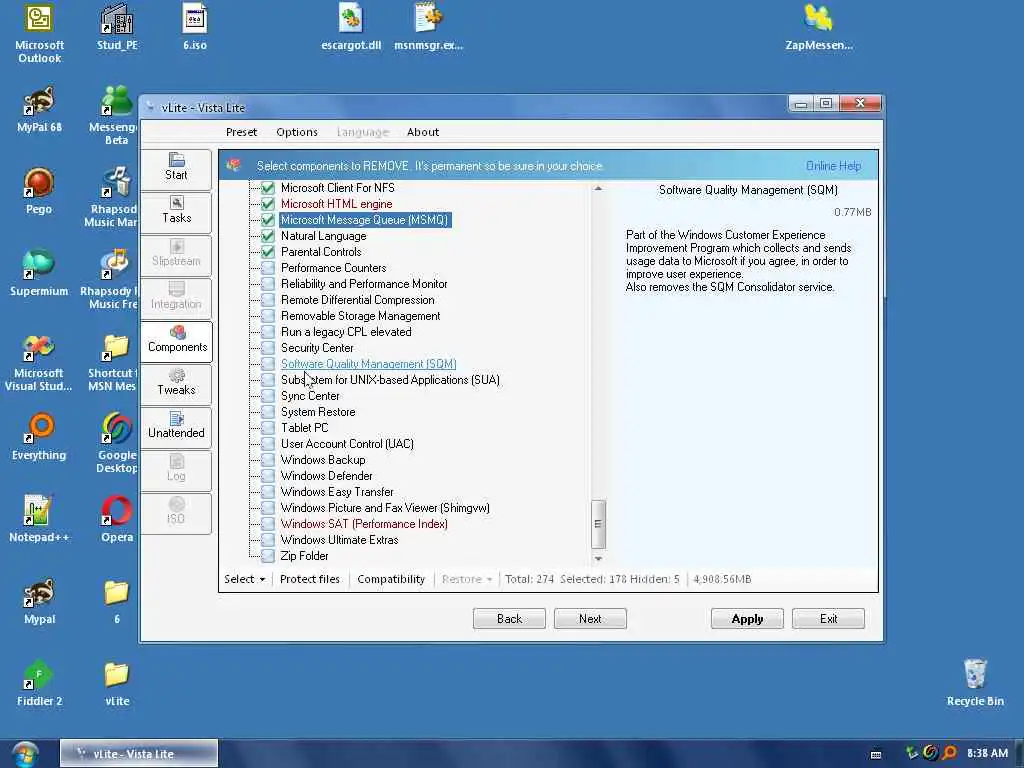Viewport: 1024px width, 768px height.
Task: Click the Back button
Action: [509, 618]
